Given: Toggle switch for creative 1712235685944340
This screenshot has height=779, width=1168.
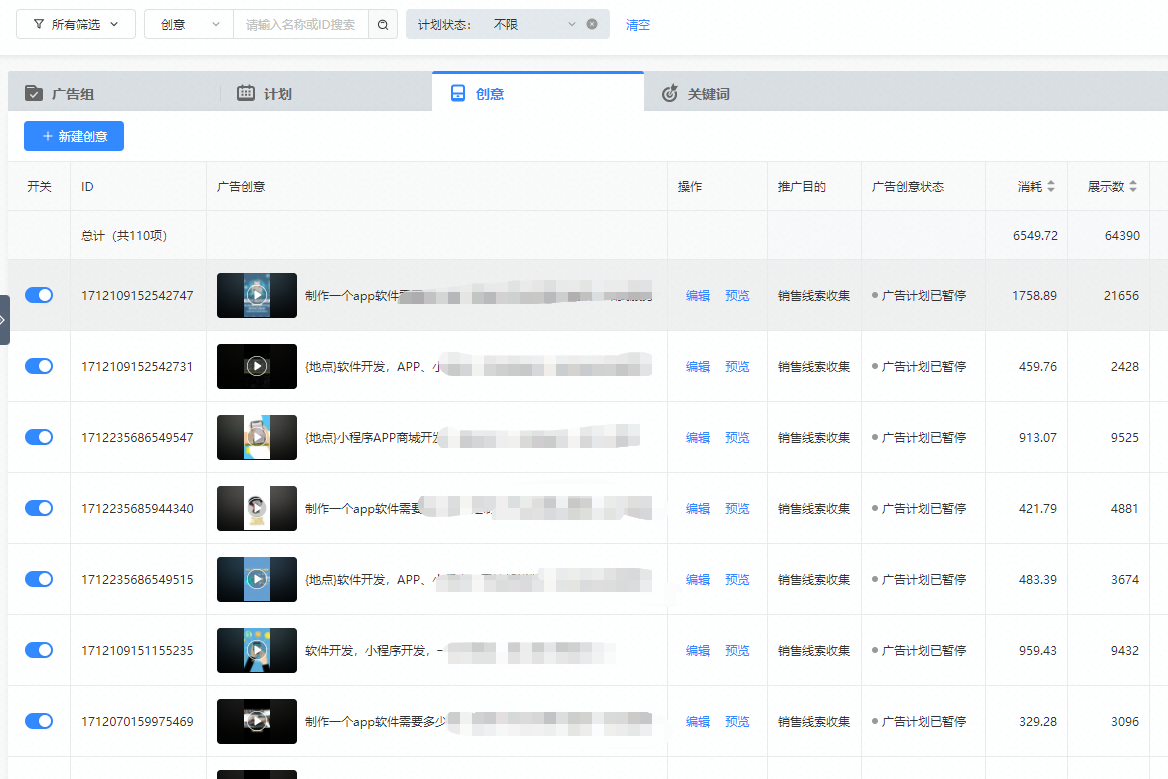Looking at the screenshot, I should click(x=39, y=508).
